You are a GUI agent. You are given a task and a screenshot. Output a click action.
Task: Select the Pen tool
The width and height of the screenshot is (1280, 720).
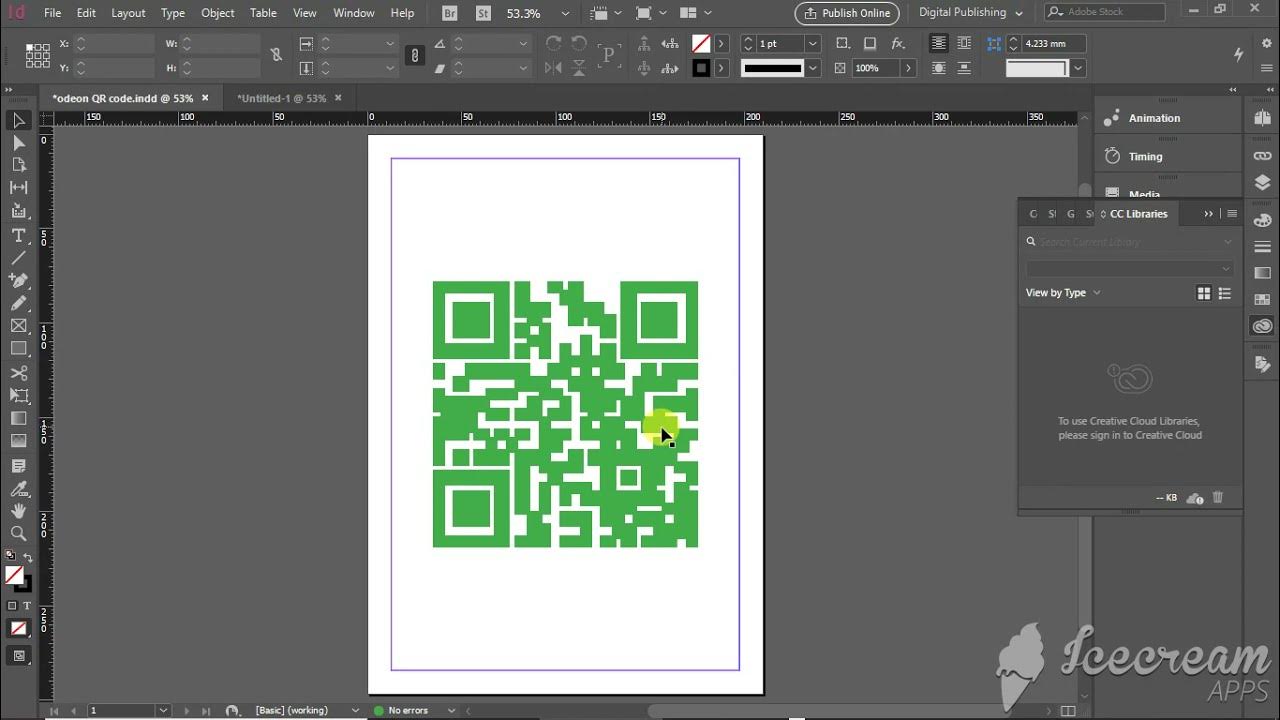(x=18, y=280)
